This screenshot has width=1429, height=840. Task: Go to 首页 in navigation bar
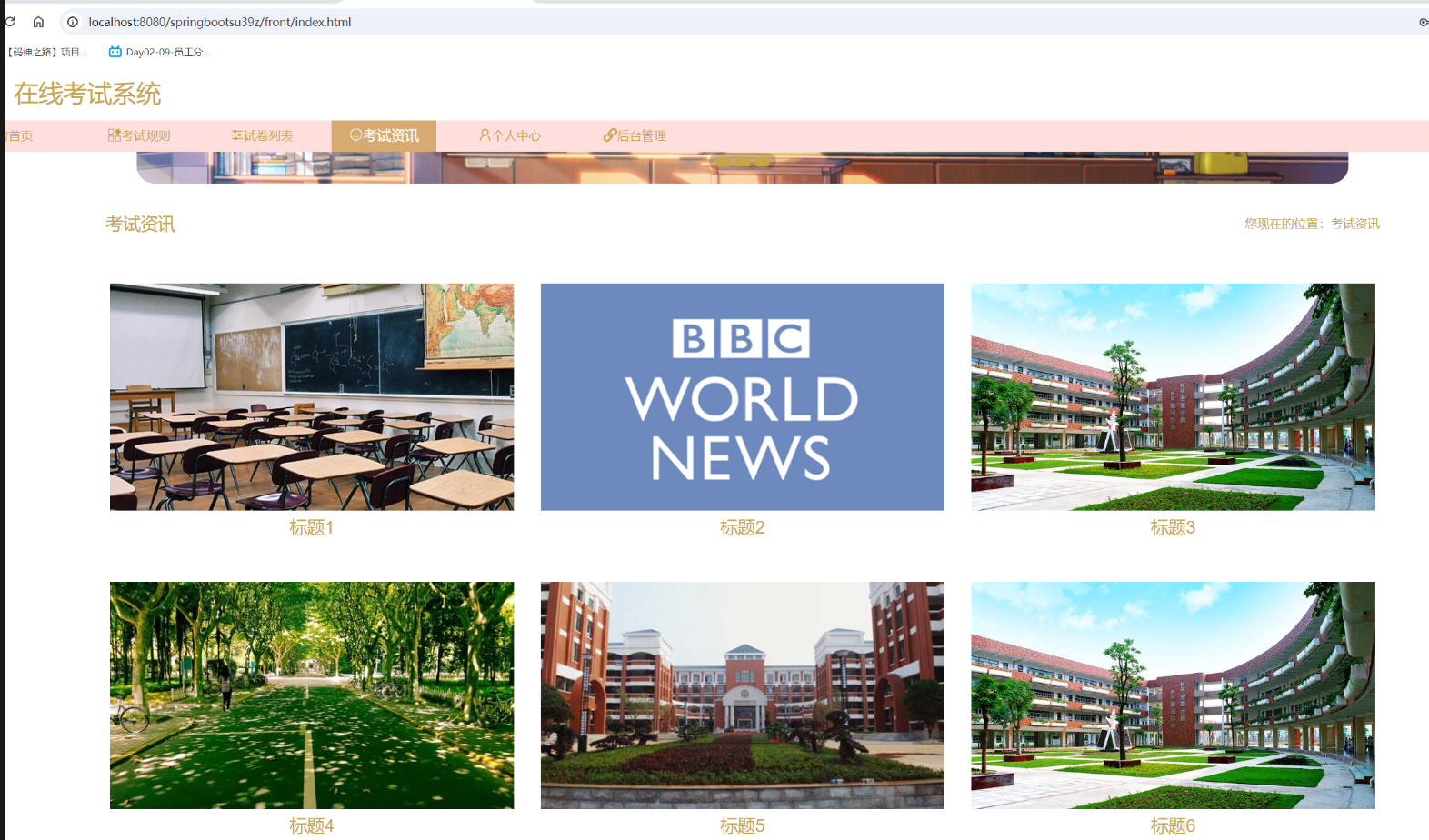20,135
